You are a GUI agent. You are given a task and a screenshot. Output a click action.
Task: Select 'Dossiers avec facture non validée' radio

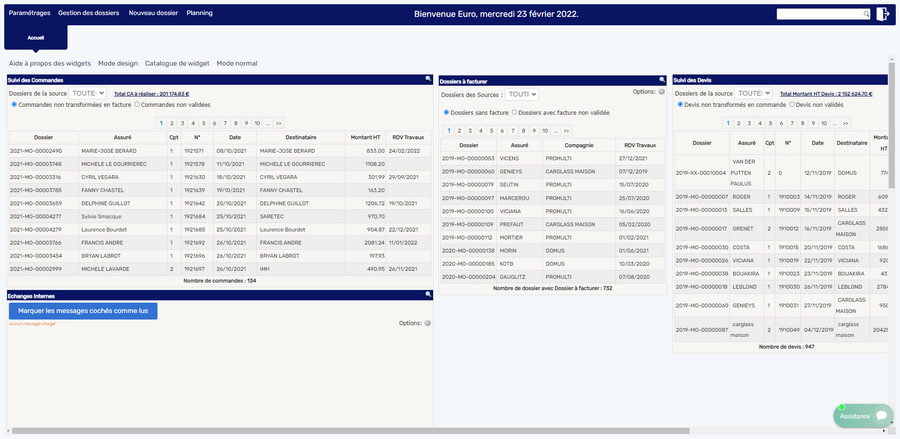[x=515, y=112]
